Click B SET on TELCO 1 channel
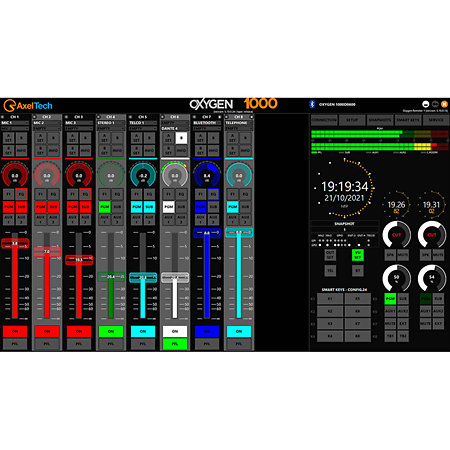The height and width of the screenshot is (450, 450). pyautogui.click(x=137, y=150)
